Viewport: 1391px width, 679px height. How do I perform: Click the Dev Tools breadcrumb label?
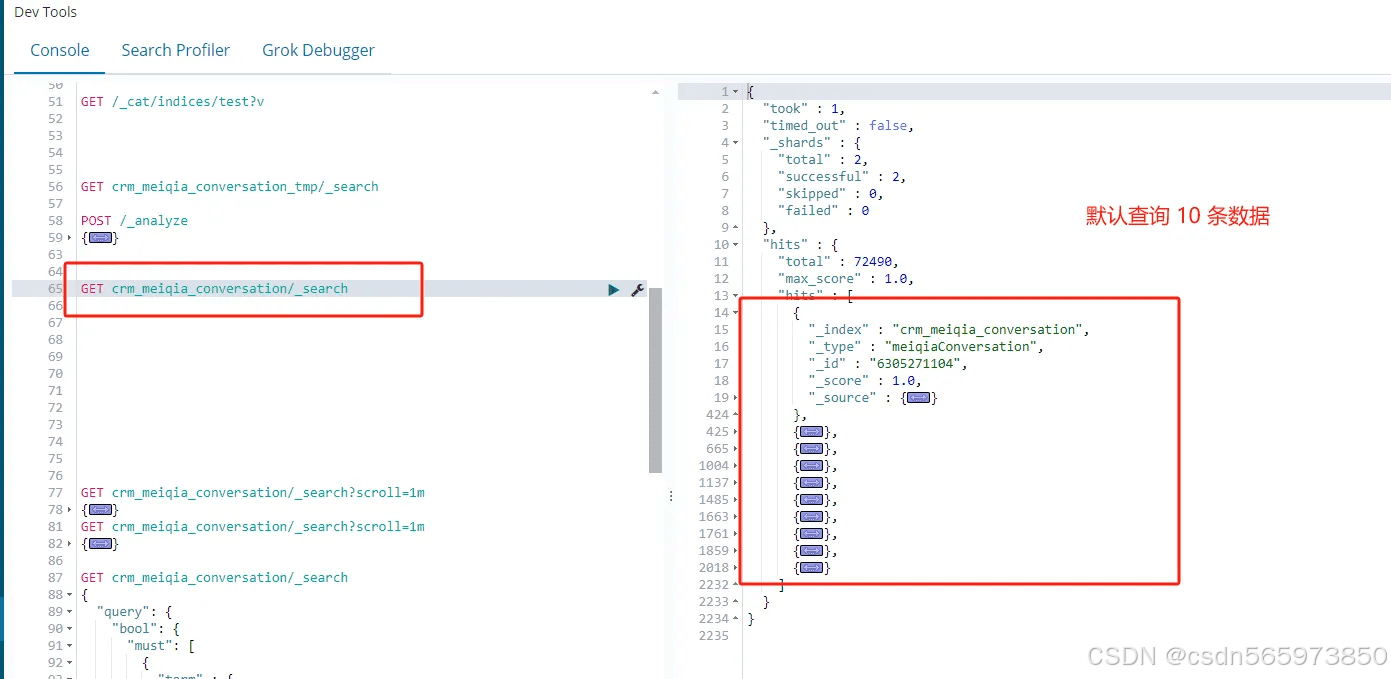(x=45, y=12)
